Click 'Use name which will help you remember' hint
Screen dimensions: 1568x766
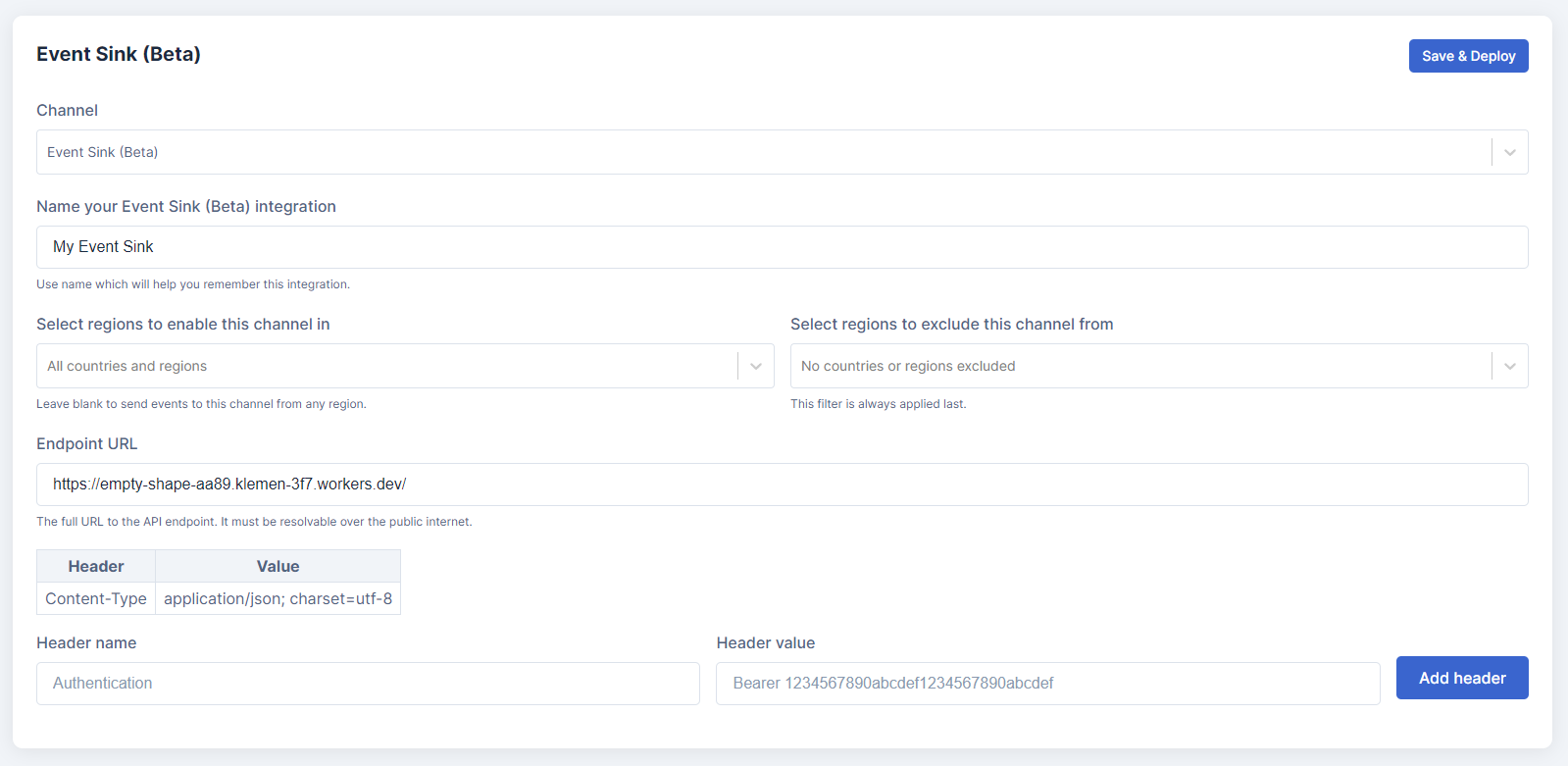tap(193, 284)
